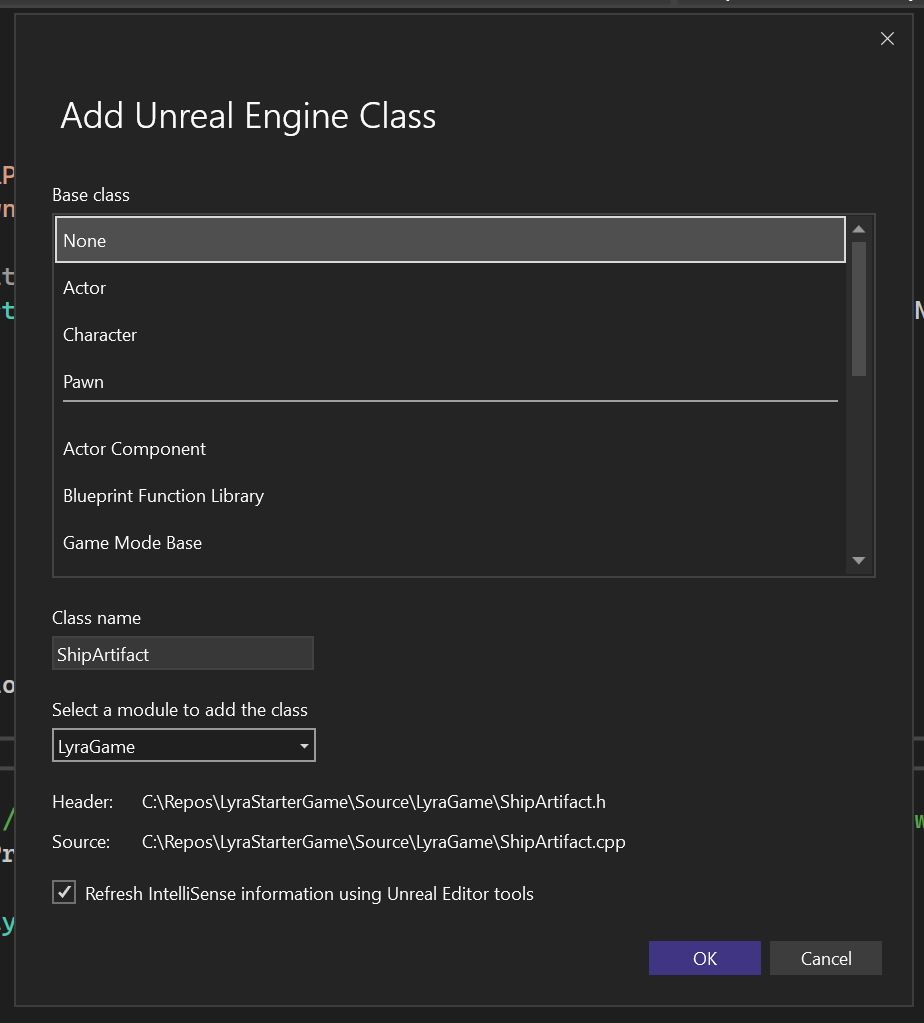Close the Add Unreal Engine Class dialog

click(x=886, y=39)
